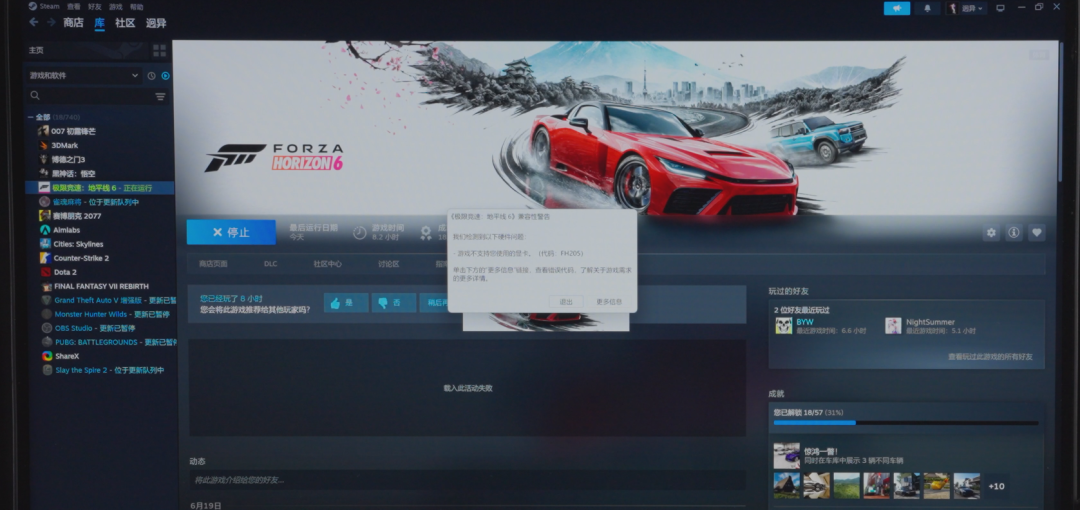Open the announcements megaphone icon
Screen dimensions: 1080x510
897,8
